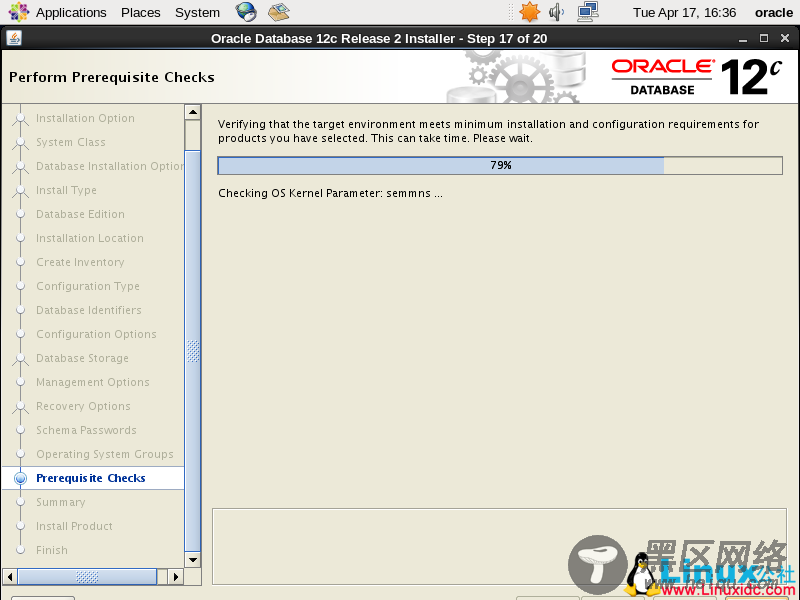The width and height of the screenshot is (800, 600).
Task: Close the Oracle Installer window
Action: (x=785, y=38)
